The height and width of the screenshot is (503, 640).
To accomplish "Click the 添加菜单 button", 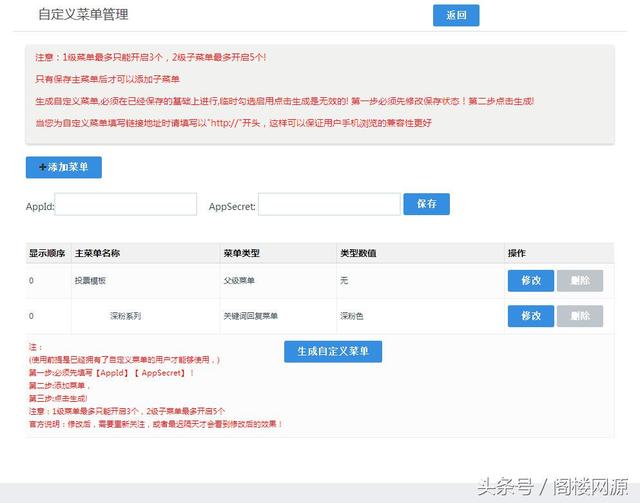I will [64, 167].
